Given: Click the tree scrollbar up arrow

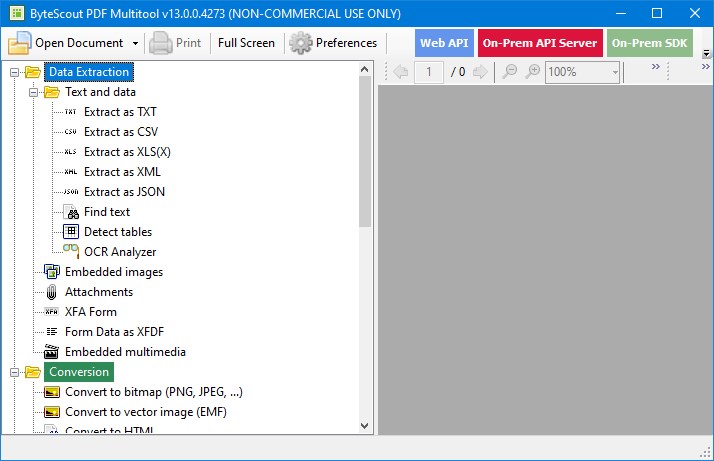Looking at the screenshot, I should coord(364,69).
